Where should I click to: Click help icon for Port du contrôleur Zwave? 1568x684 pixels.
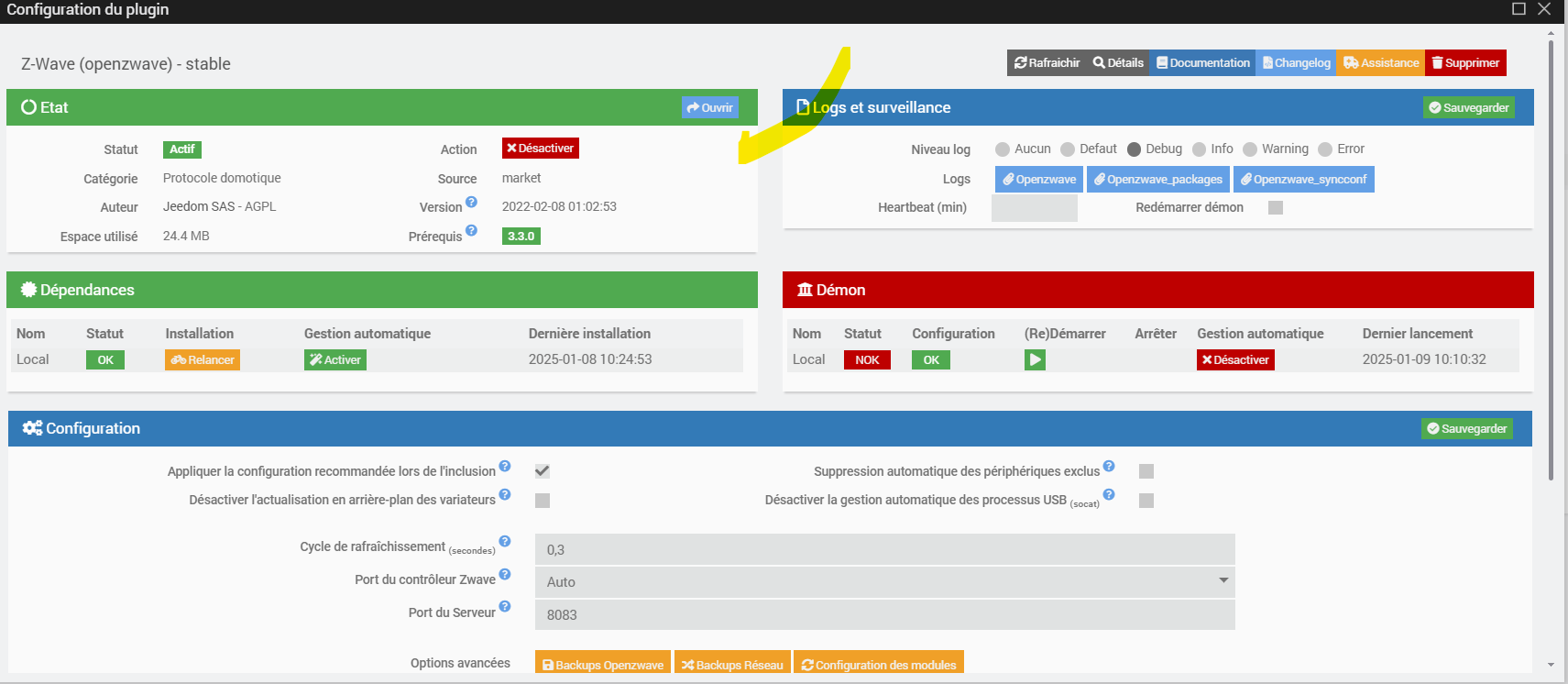click(x=505, y=574)
